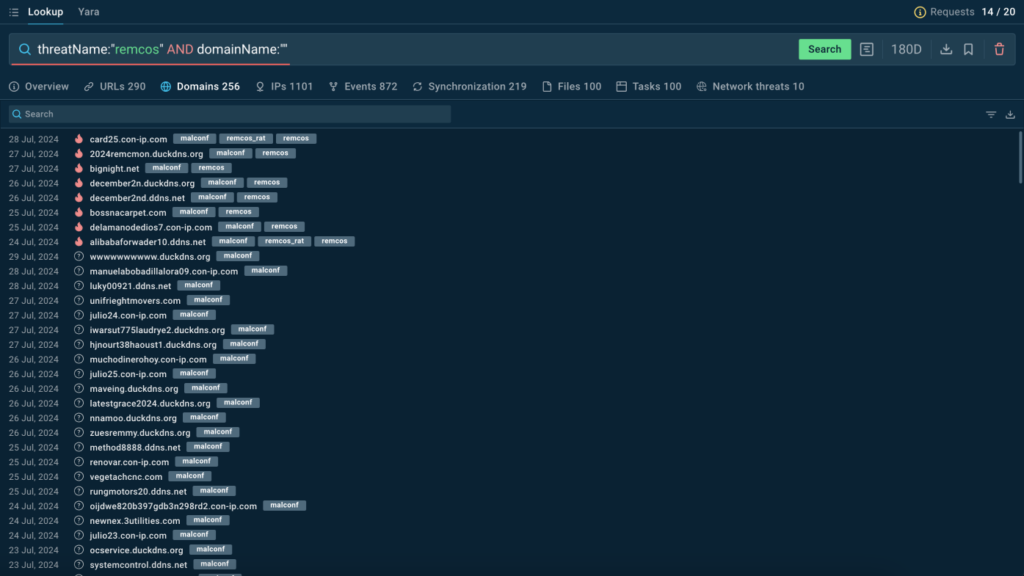Click the bookmark icon in the search bar
The height and width of the screenshot is (576, 1024).
coord(968,49)
